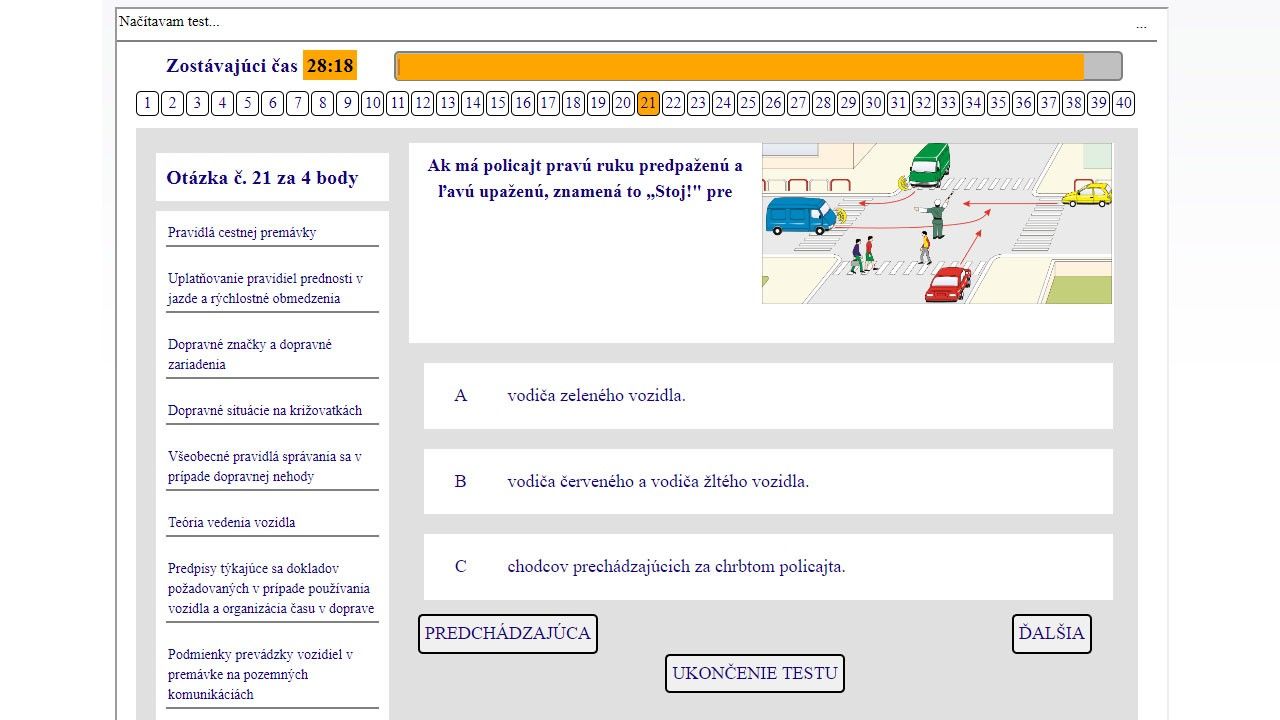Navigate to question 22
1280x720 pixels.
tap(673, 103)
